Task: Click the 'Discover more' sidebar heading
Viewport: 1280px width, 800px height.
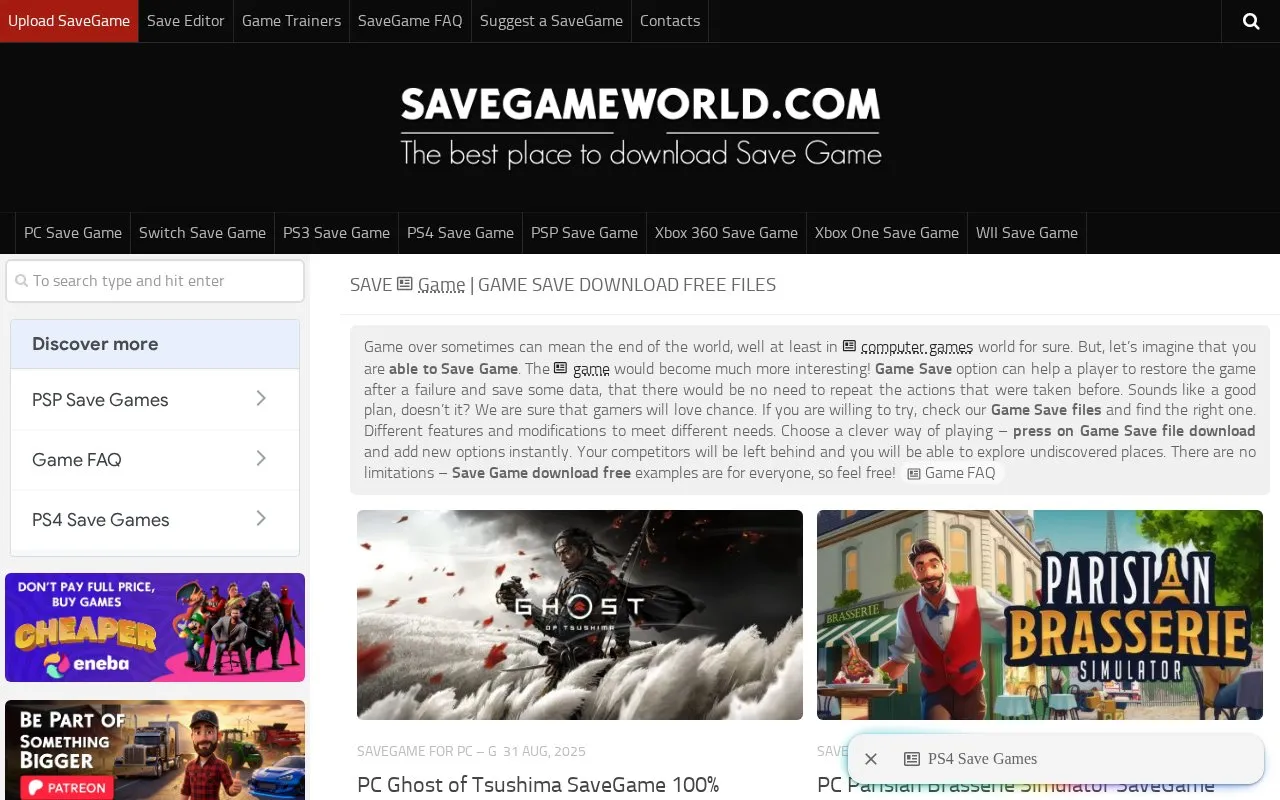Action: 95,344
